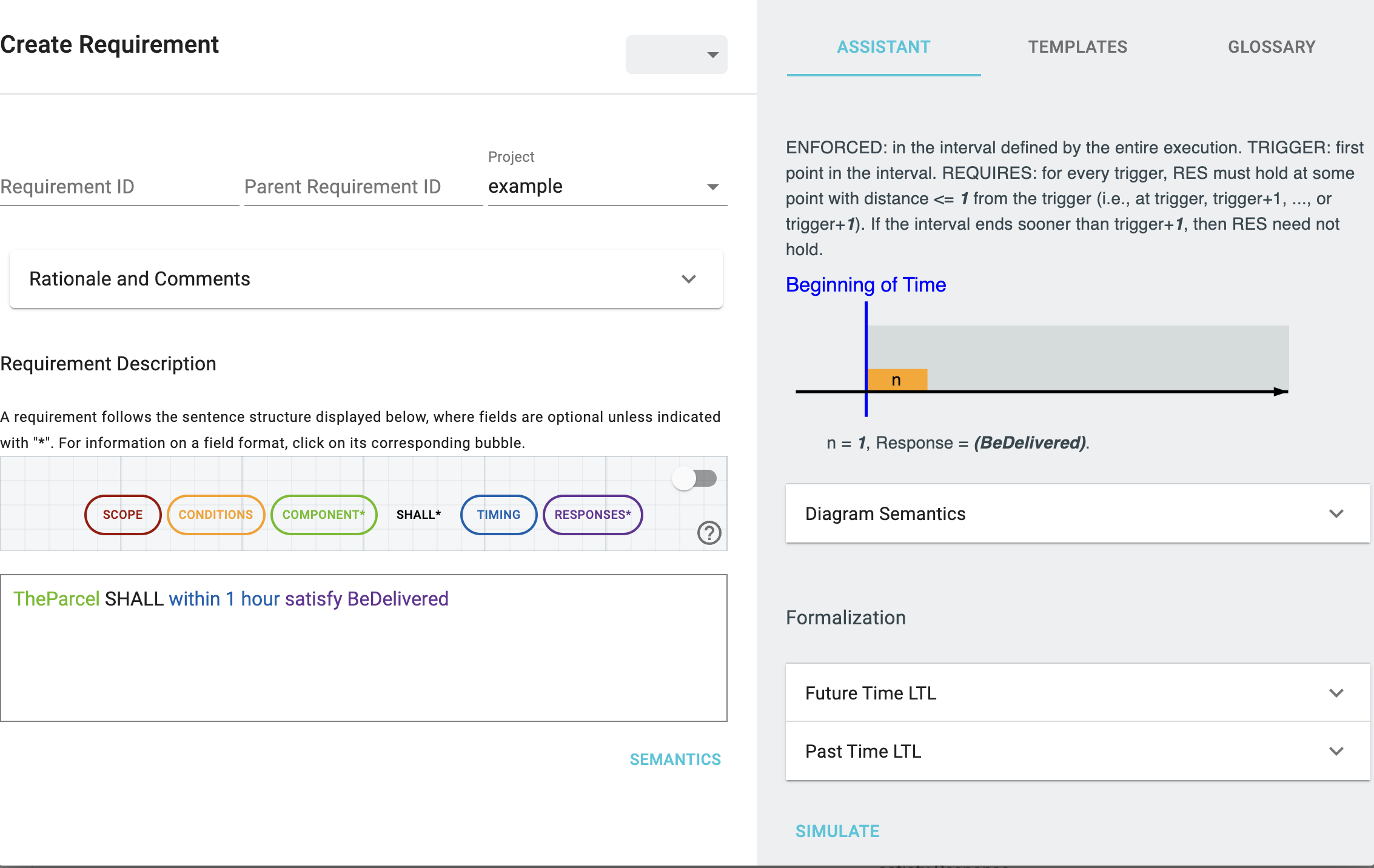Switch to the Assistant tab
This screenshot has height=868, width=1374.
point(883,47)
